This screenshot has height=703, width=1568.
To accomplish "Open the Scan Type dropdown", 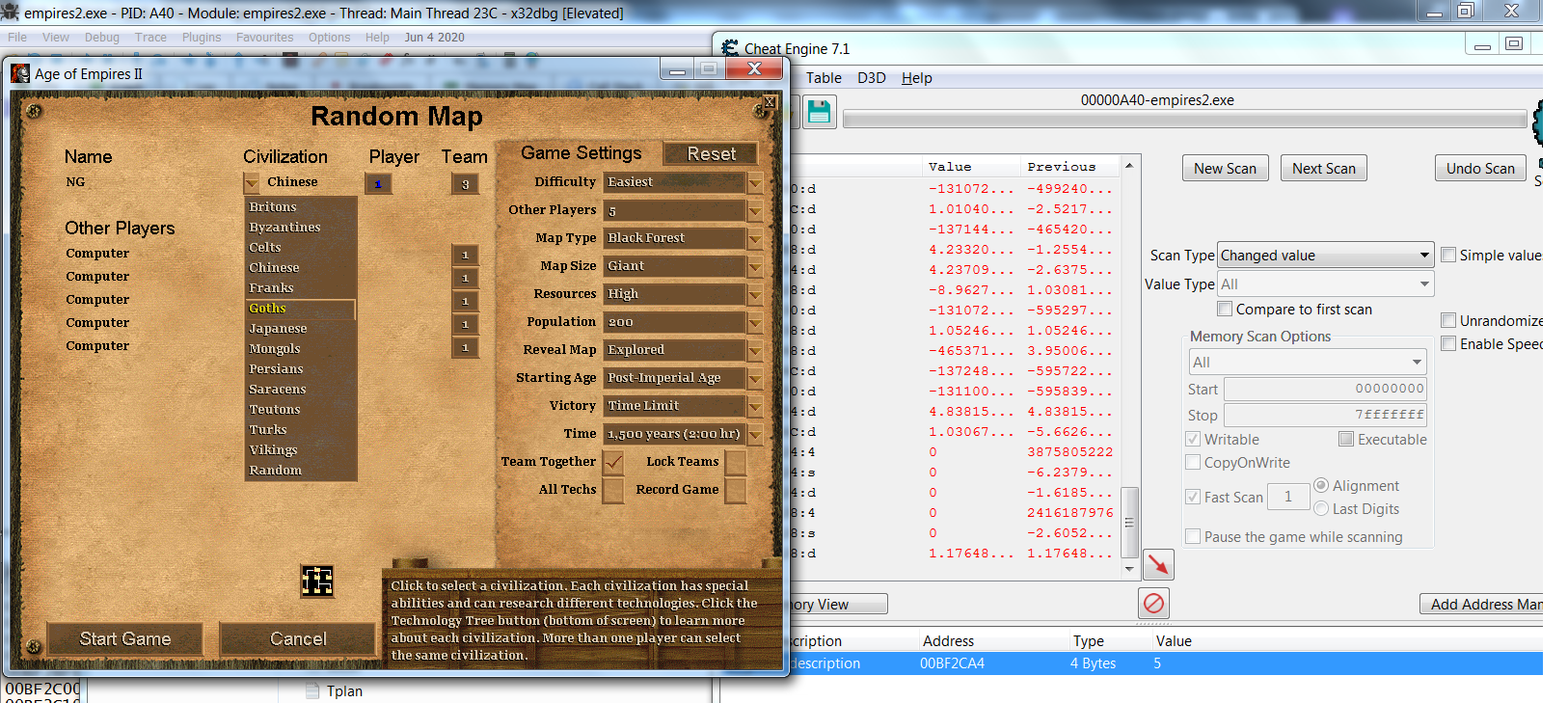I will tap(1326, 256).
